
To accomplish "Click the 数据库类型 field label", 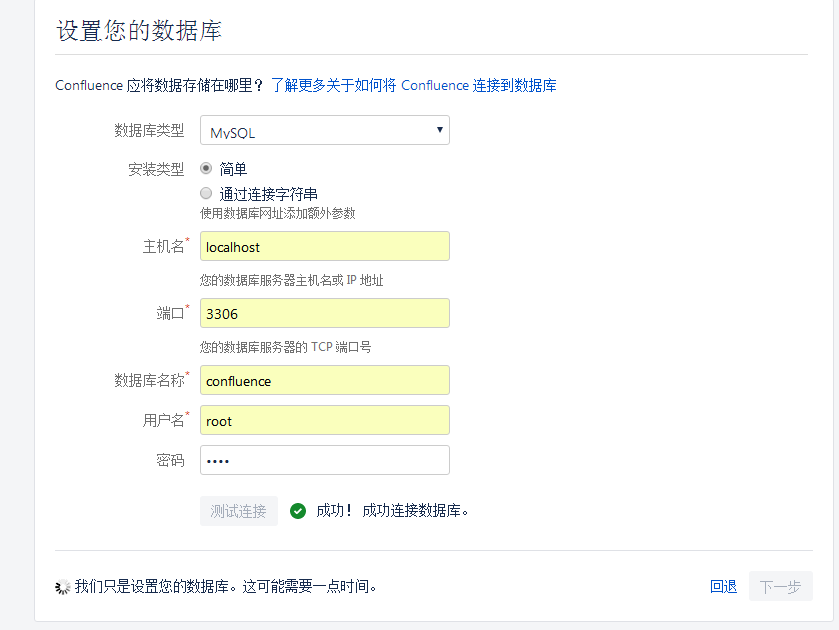I will tap(149, 131).
